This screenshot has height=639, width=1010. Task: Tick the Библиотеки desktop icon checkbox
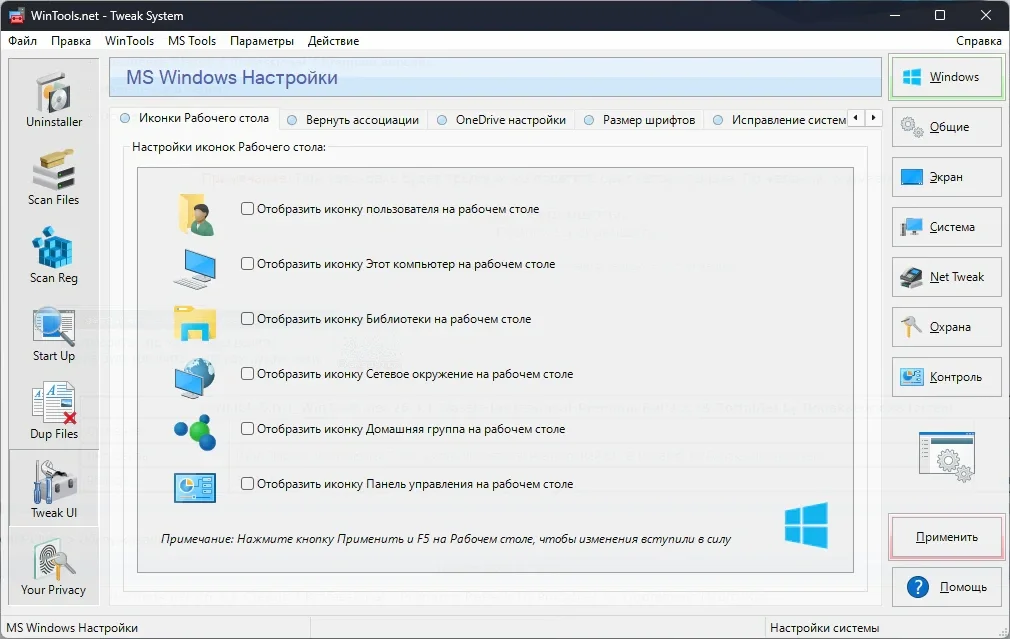(x=247, y=319)
